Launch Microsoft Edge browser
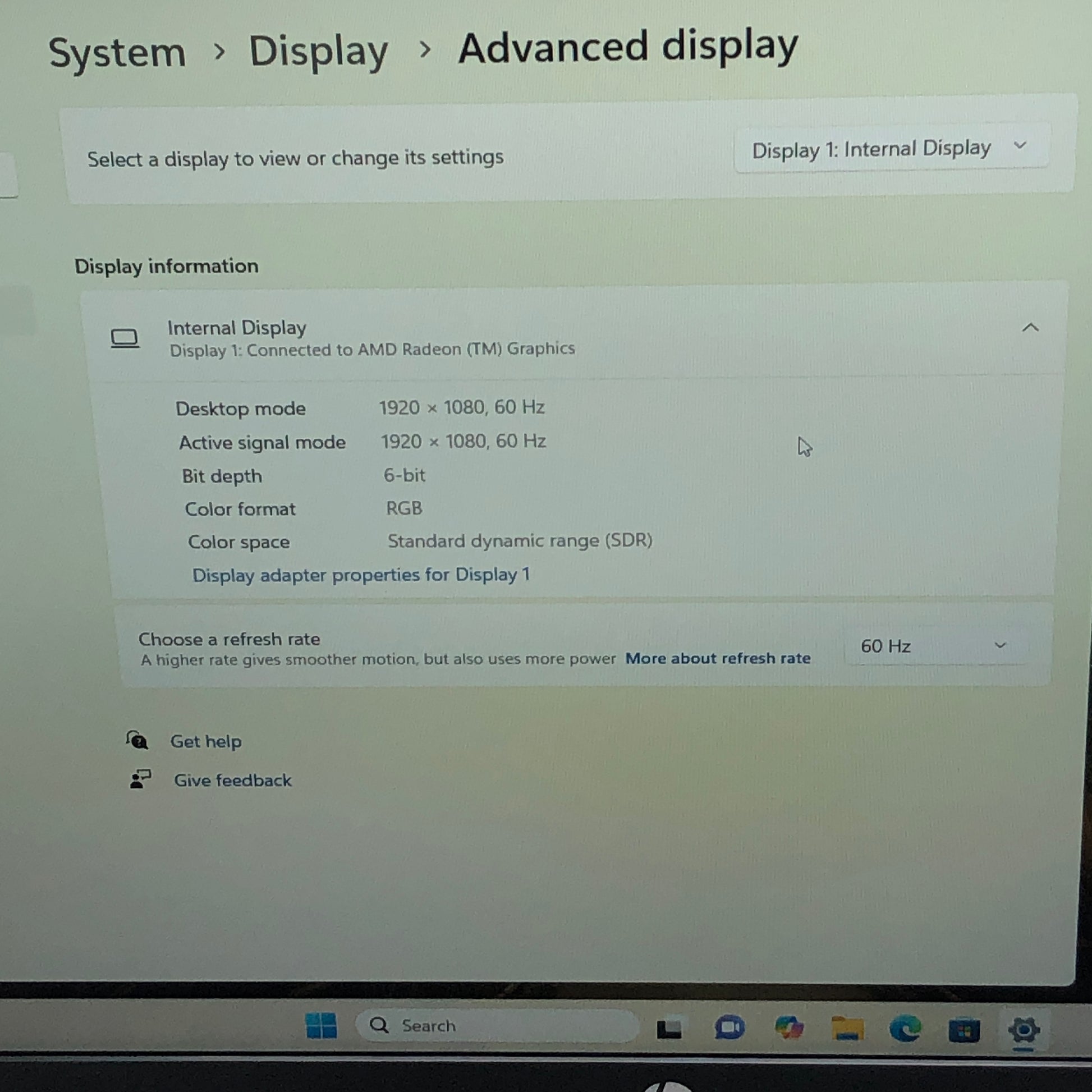The height and width of the screenshot is (1092, 1092). coord(905,1028)
